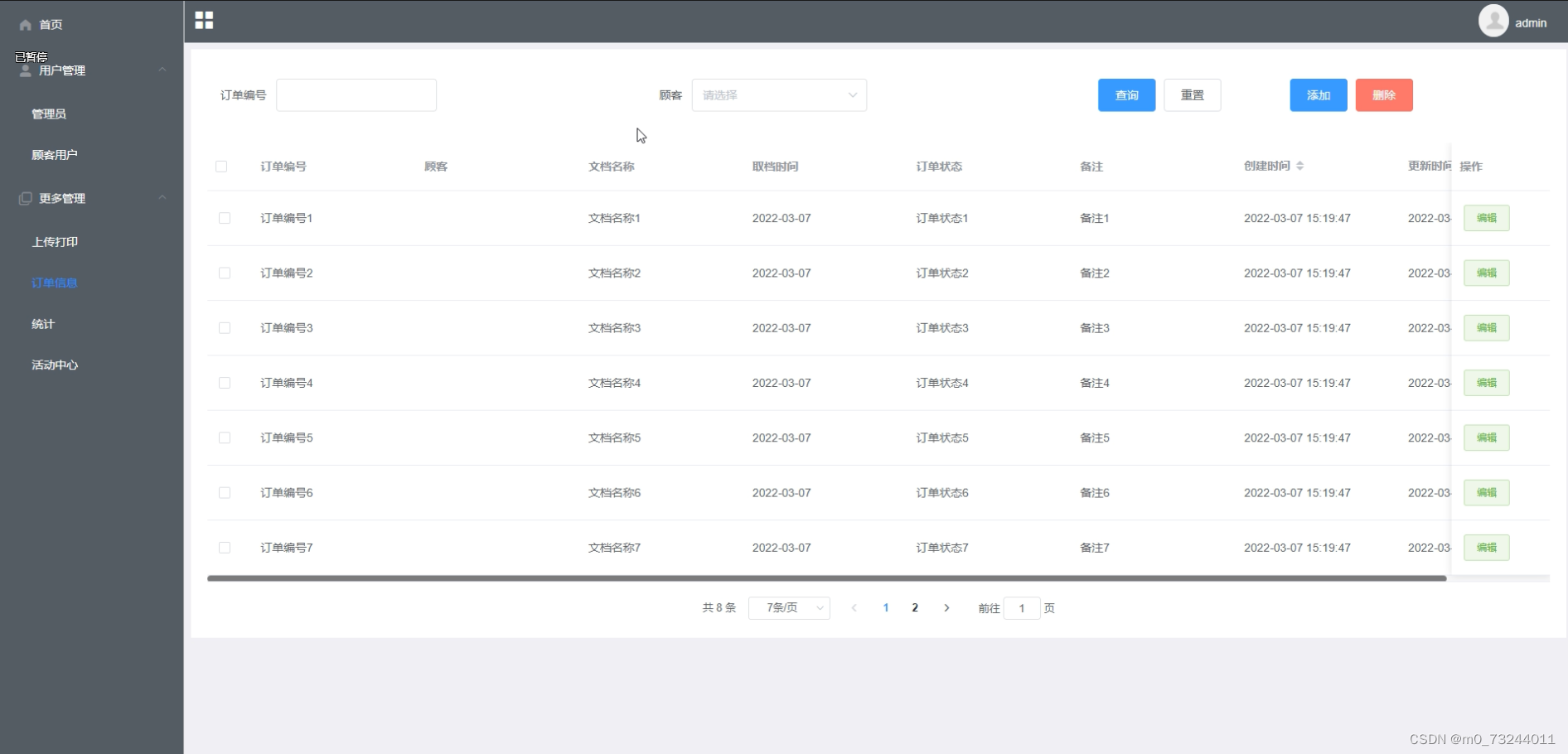Click the horizontal table scrollbar
Viewport: 1568px width, 754px height.
click(826, 578)
